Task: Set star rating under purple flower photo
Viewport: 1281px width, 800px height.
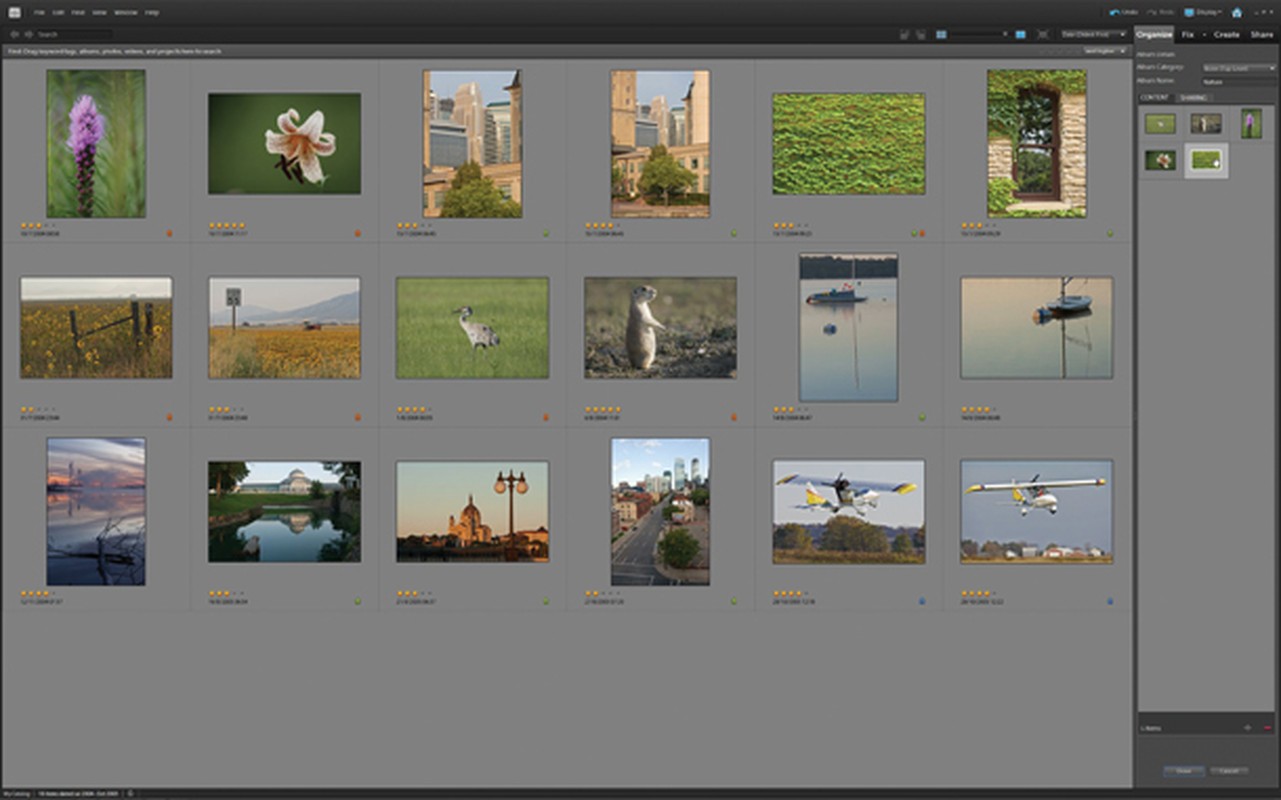Action: coord(38,226)
